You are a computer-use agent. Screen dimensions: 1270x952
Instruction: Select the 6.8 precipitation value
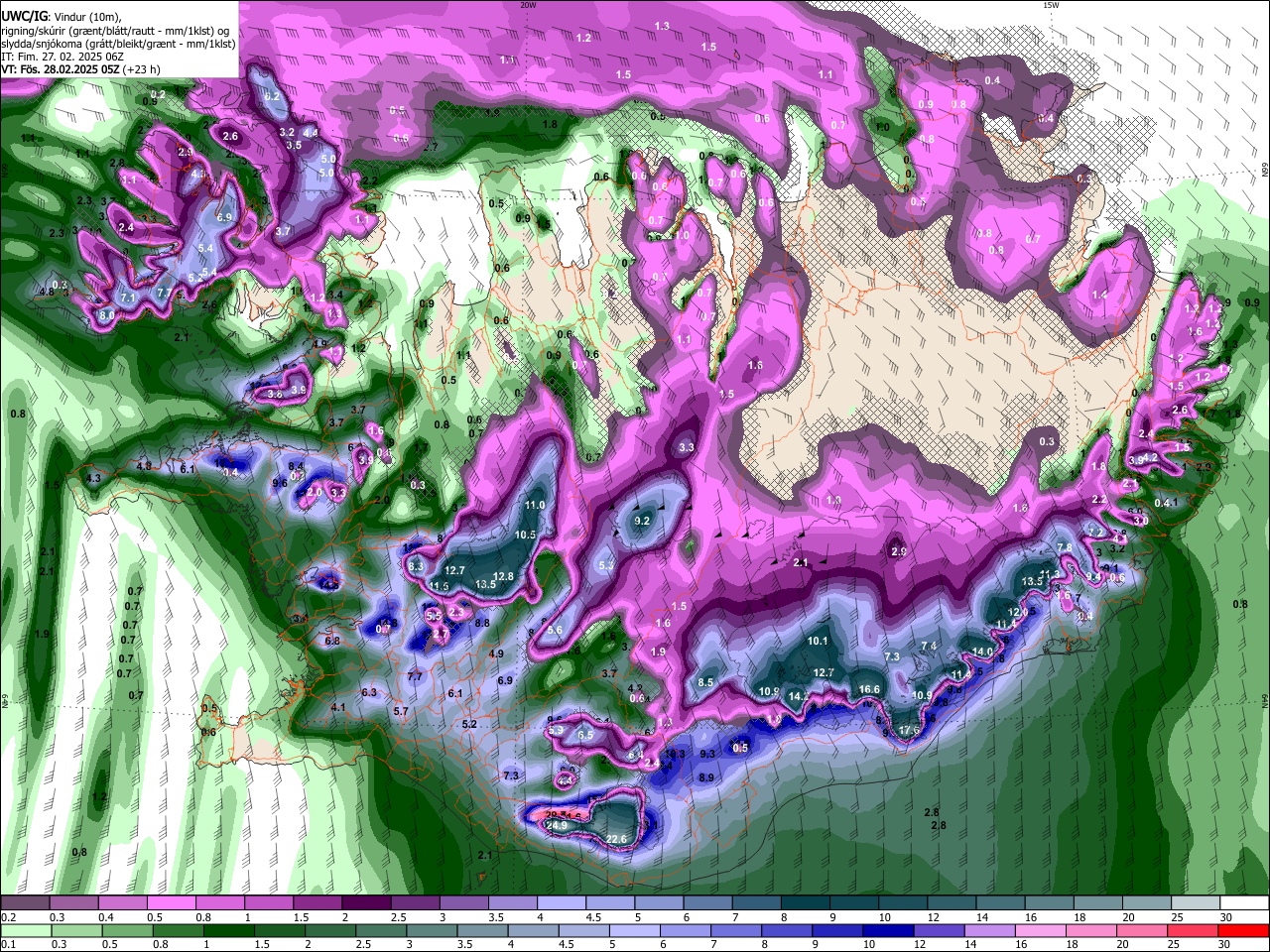[332, 641]
